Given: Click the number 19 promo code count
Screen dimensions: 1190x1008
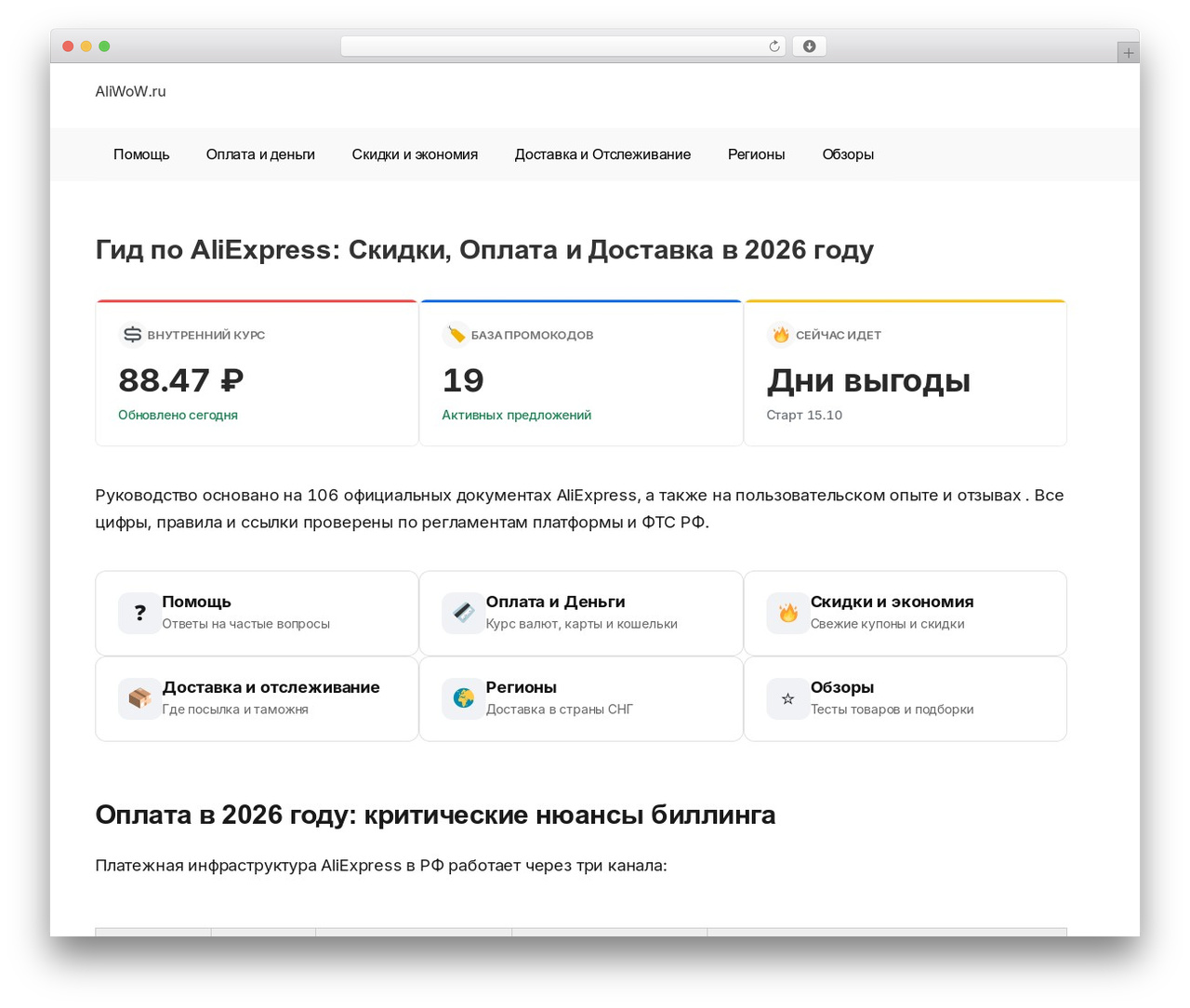Looking at the screenshot, I should [463, 380].
